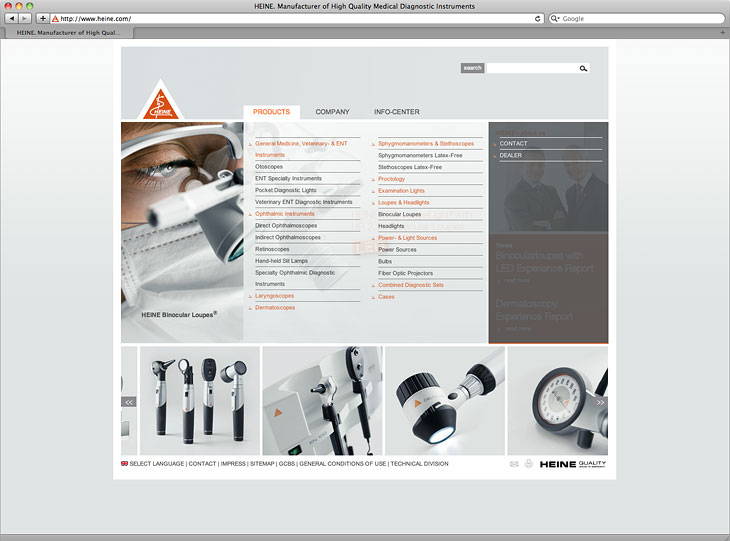Open Loupes & Headlights category
This screenshot has width=730, height=541.
[x=404, y=203]
